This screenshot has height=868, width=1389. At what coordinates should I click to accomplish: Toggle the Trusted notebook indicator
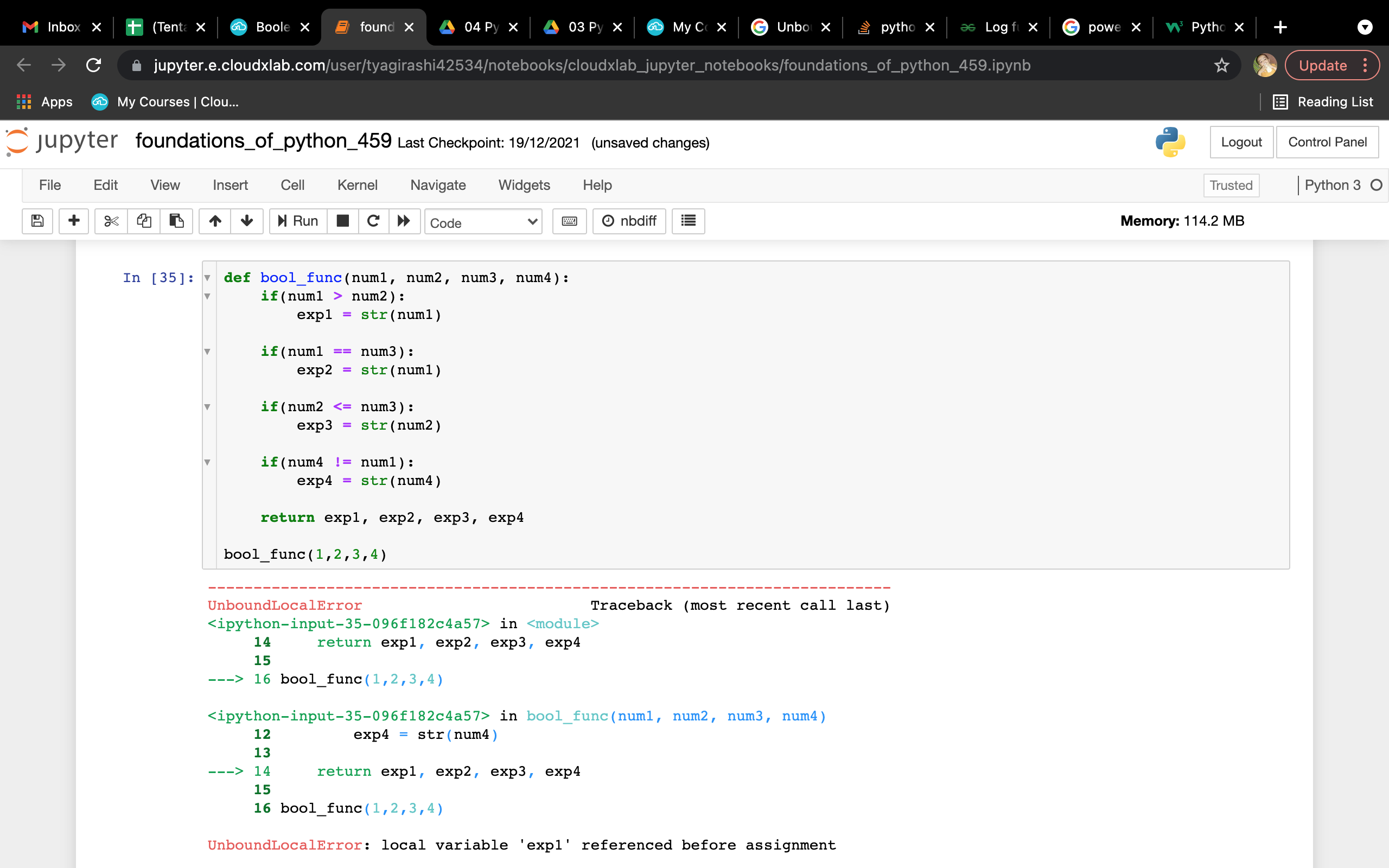[x=1231, y=186]
